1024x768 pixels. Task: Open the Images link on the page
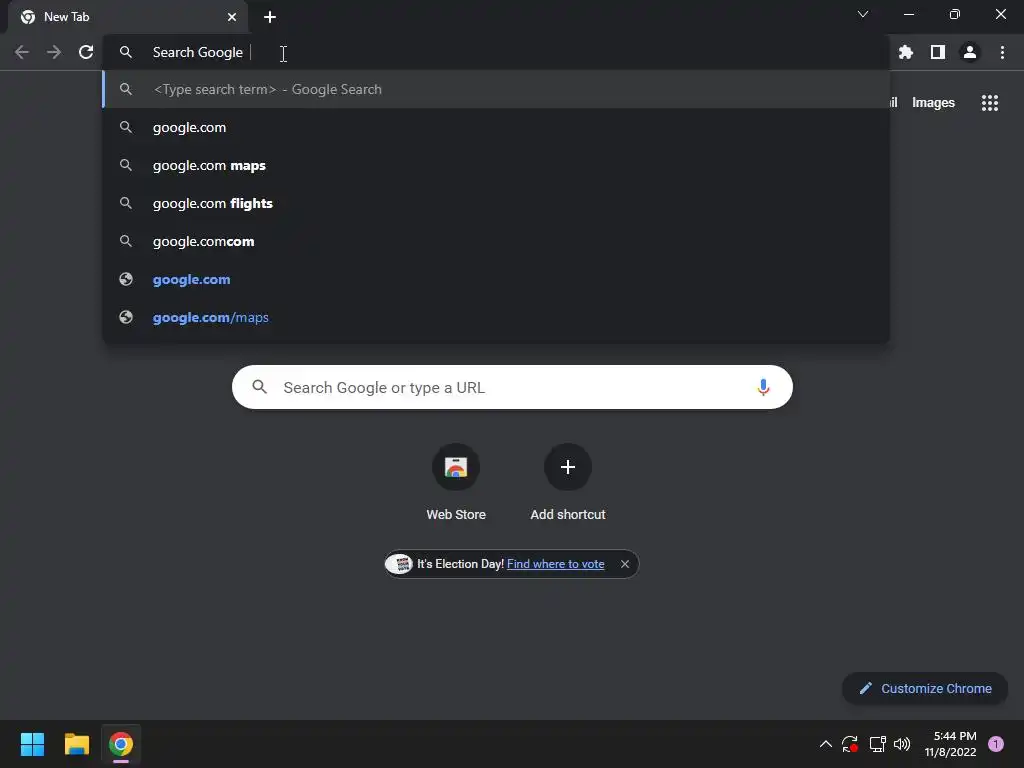(x=933, y=103)
